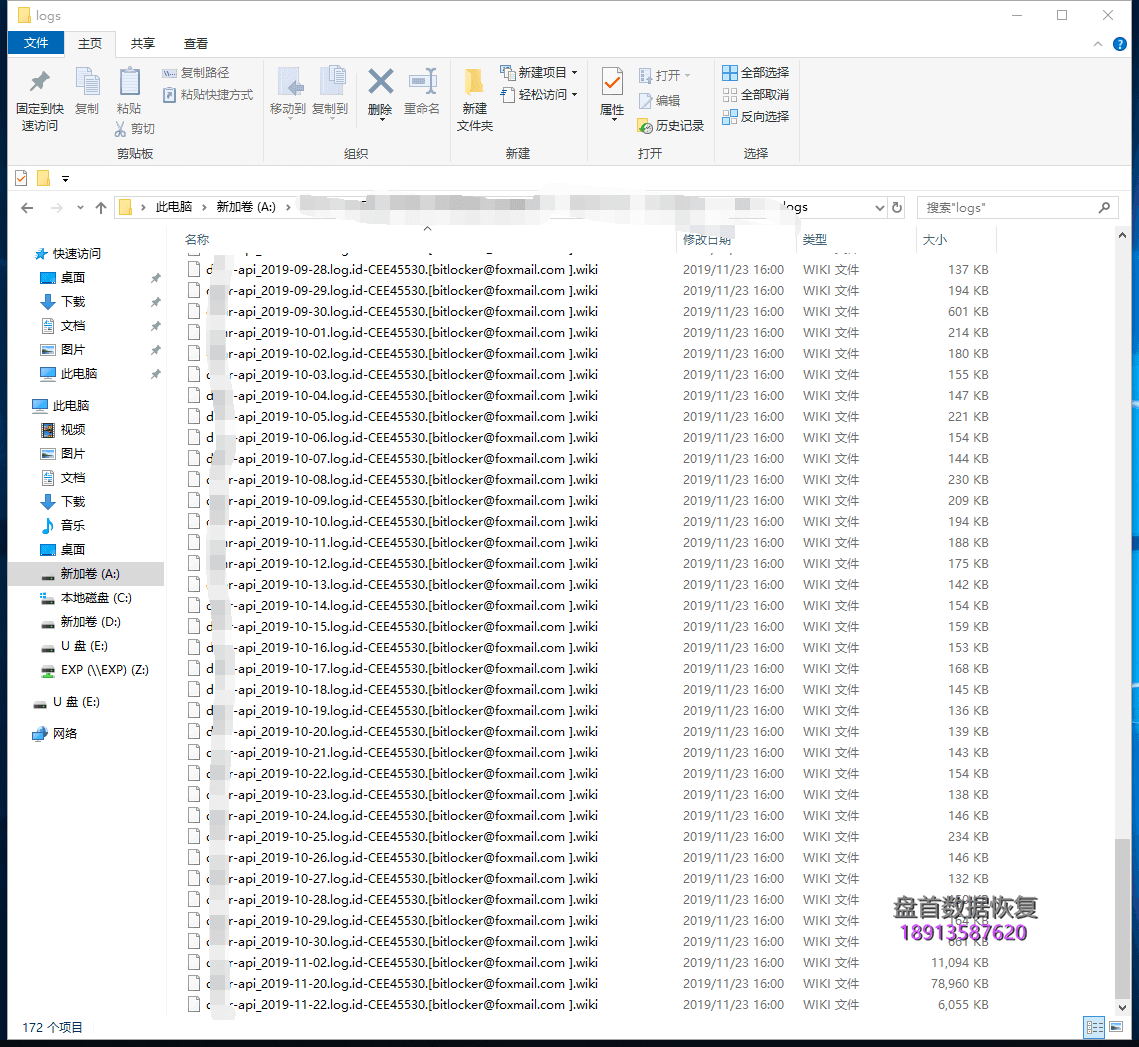
Task: Click the Refresh address bar button
Action: pos(897,208)
